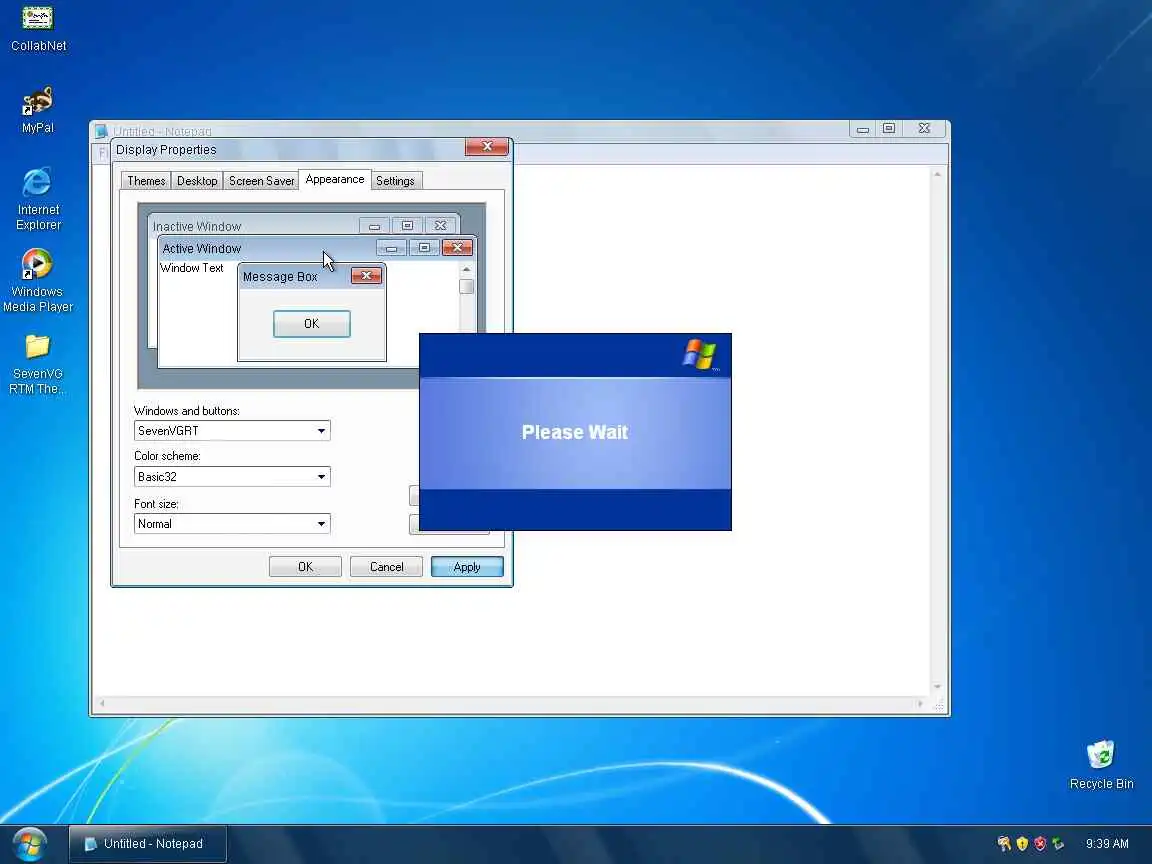Click the Window Text preview label

pyautogui.click(x=192, y=268)
